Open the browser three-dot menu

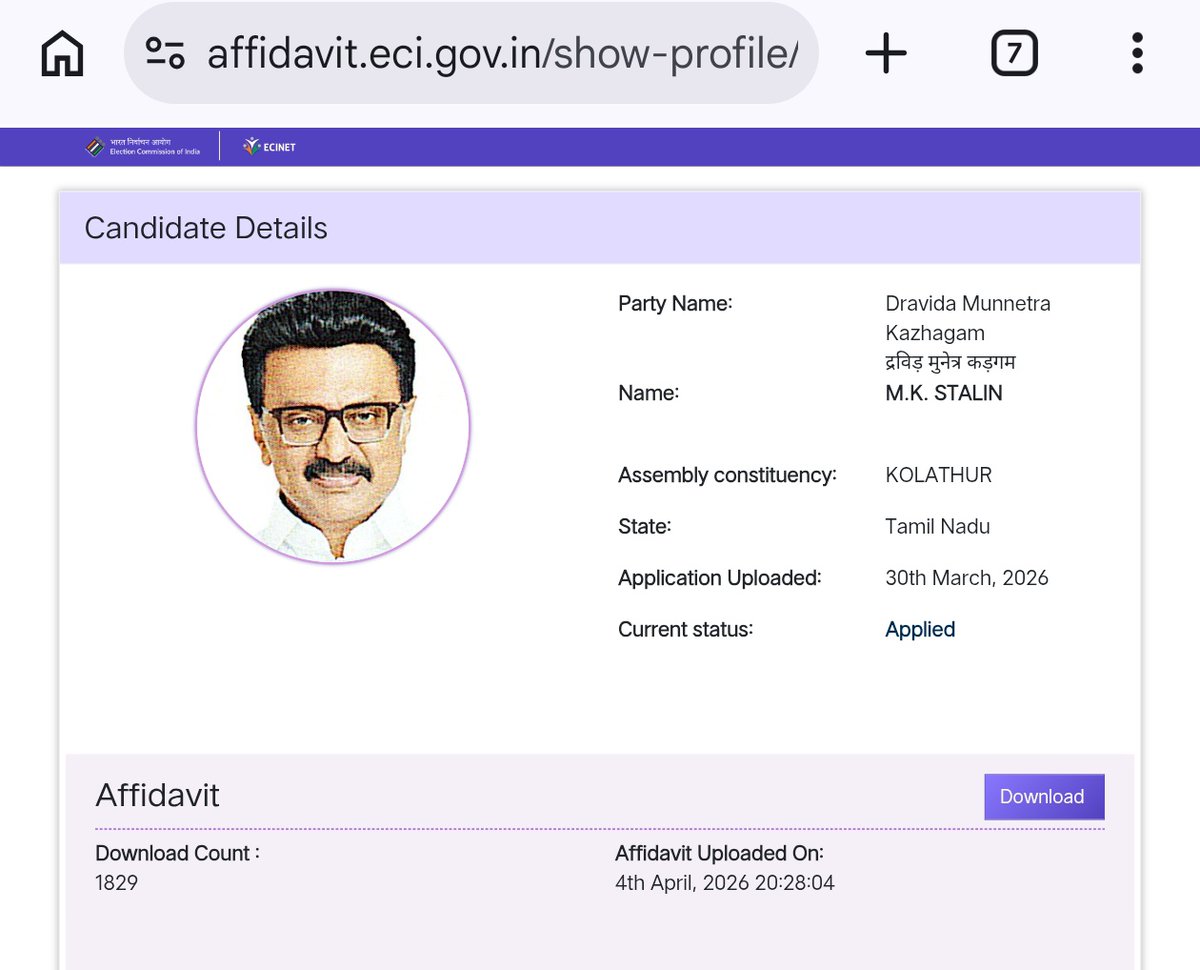coord(1137,53)
